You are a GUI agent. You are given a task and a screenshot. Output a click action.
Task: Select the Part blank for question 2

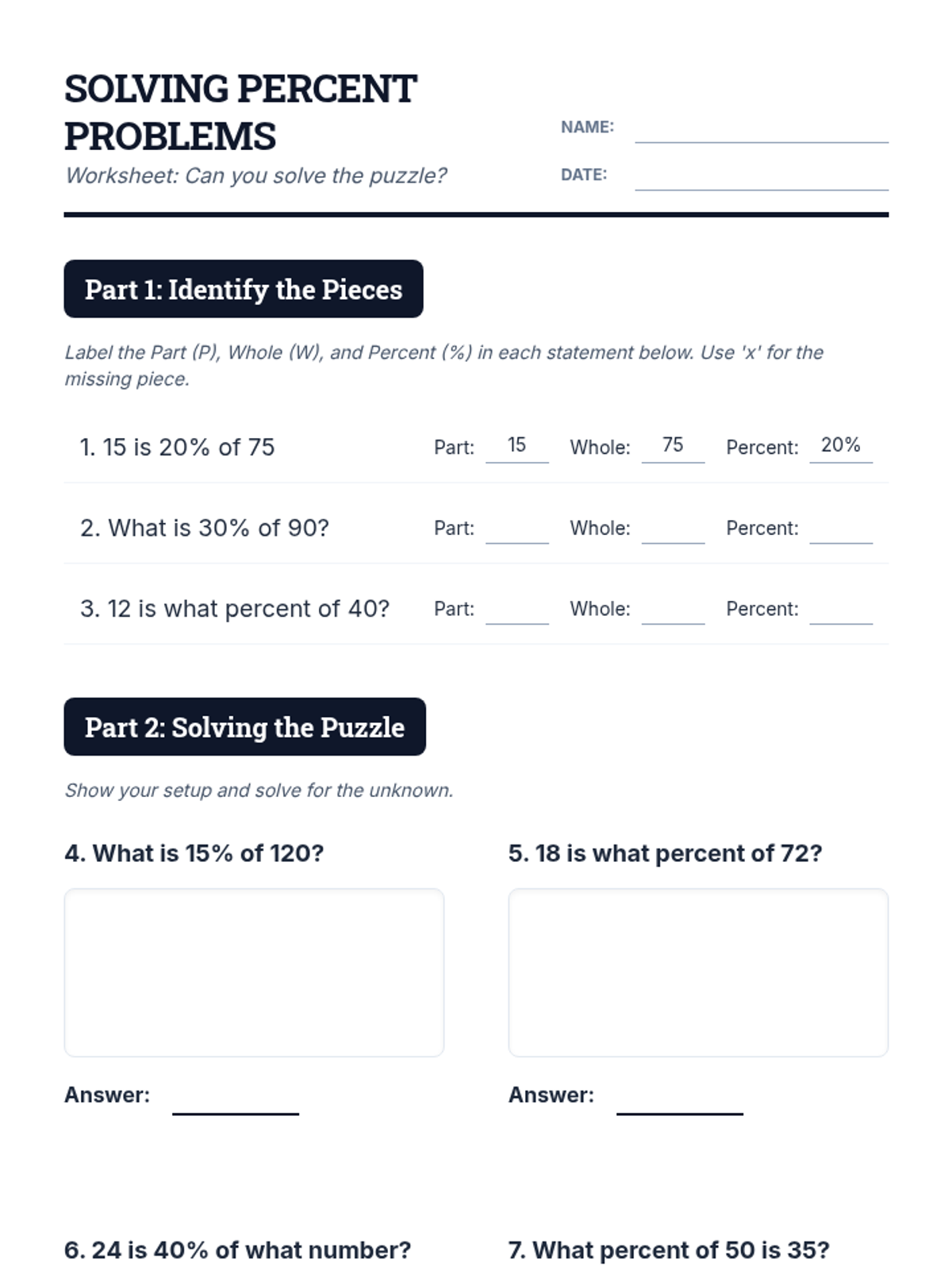pyautogui.click(x=516, y=530)
